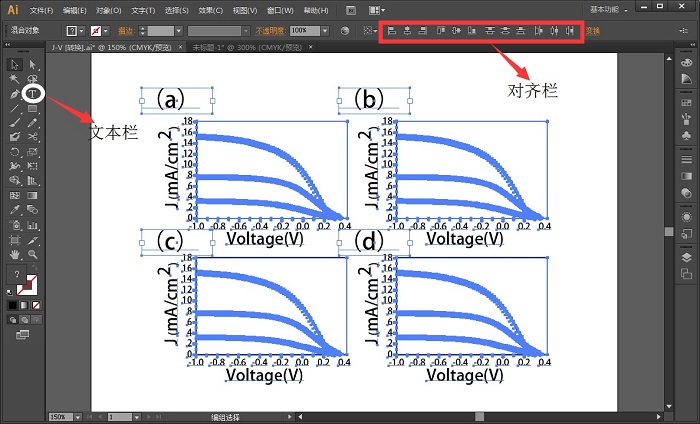
Task: Click horizontal align center icon
Action: (407, 31)
